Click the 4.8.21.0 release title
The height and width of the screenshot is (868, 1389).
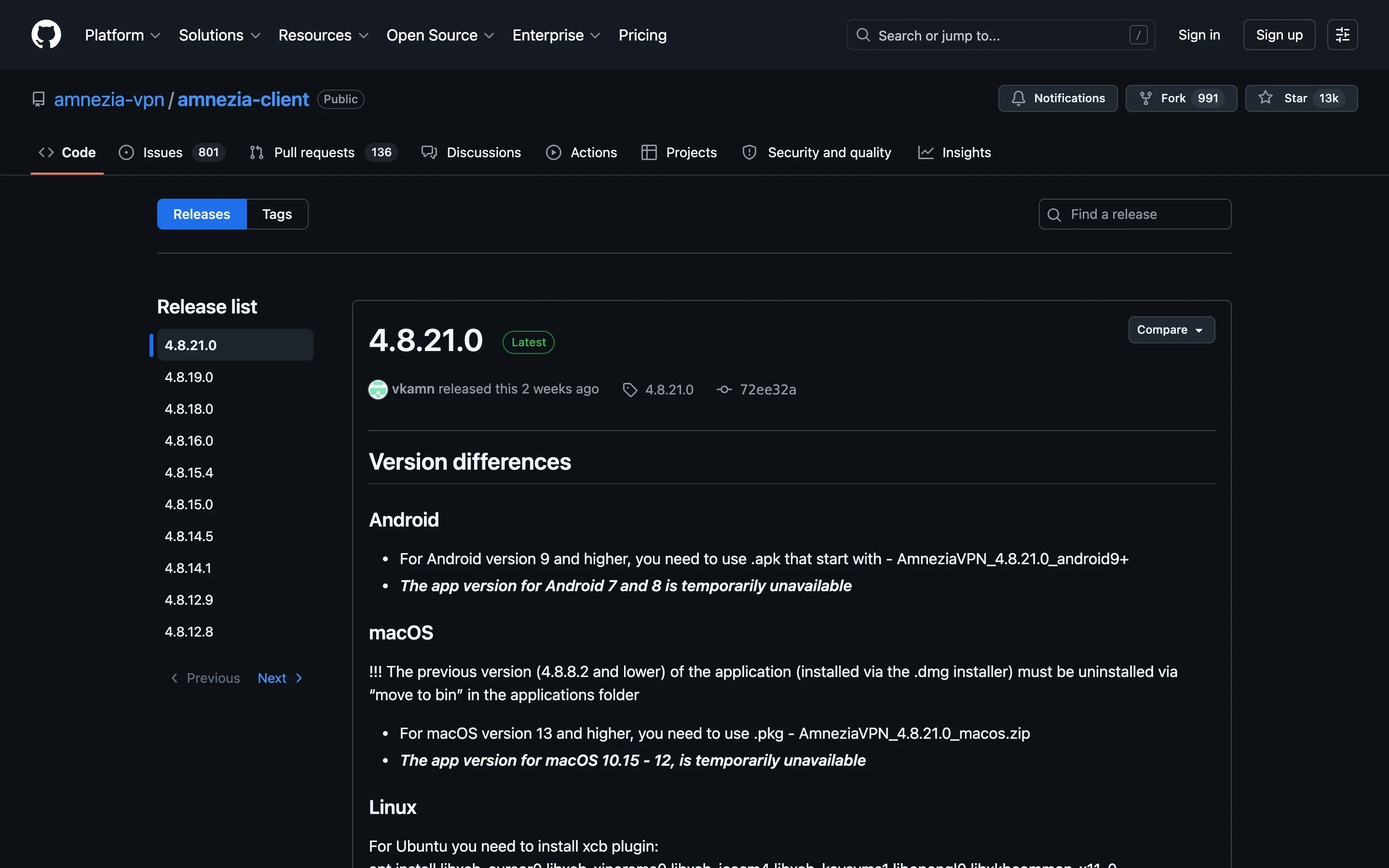click(x=426, y=340)
